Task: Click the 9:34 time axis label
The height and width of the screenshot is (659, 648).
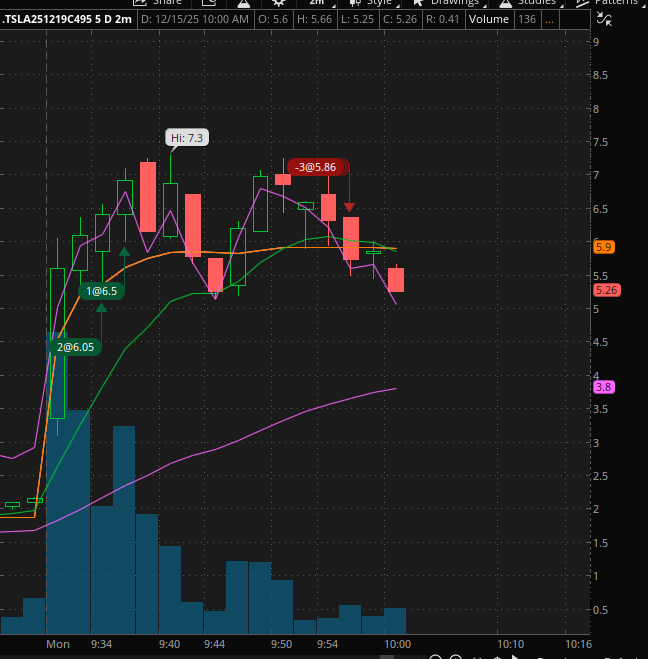Action: pyautogui.click(x=101, y=644)
